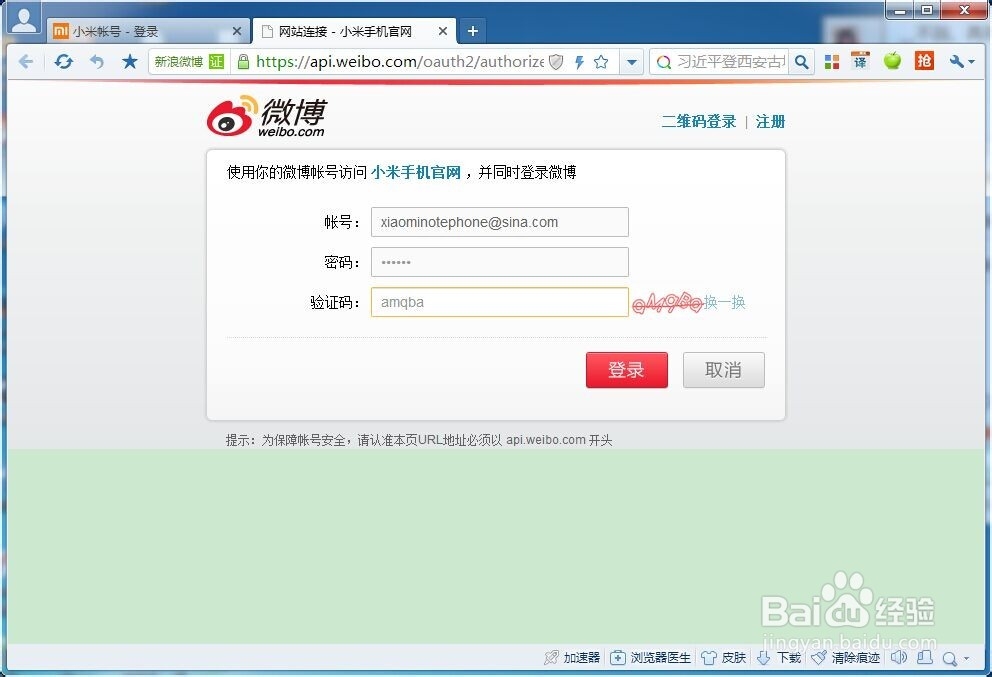This screenshot has width=992, height=677.
Task: Click the 清除痕迹 clear traces icon
Action: (x=845, y=658)
